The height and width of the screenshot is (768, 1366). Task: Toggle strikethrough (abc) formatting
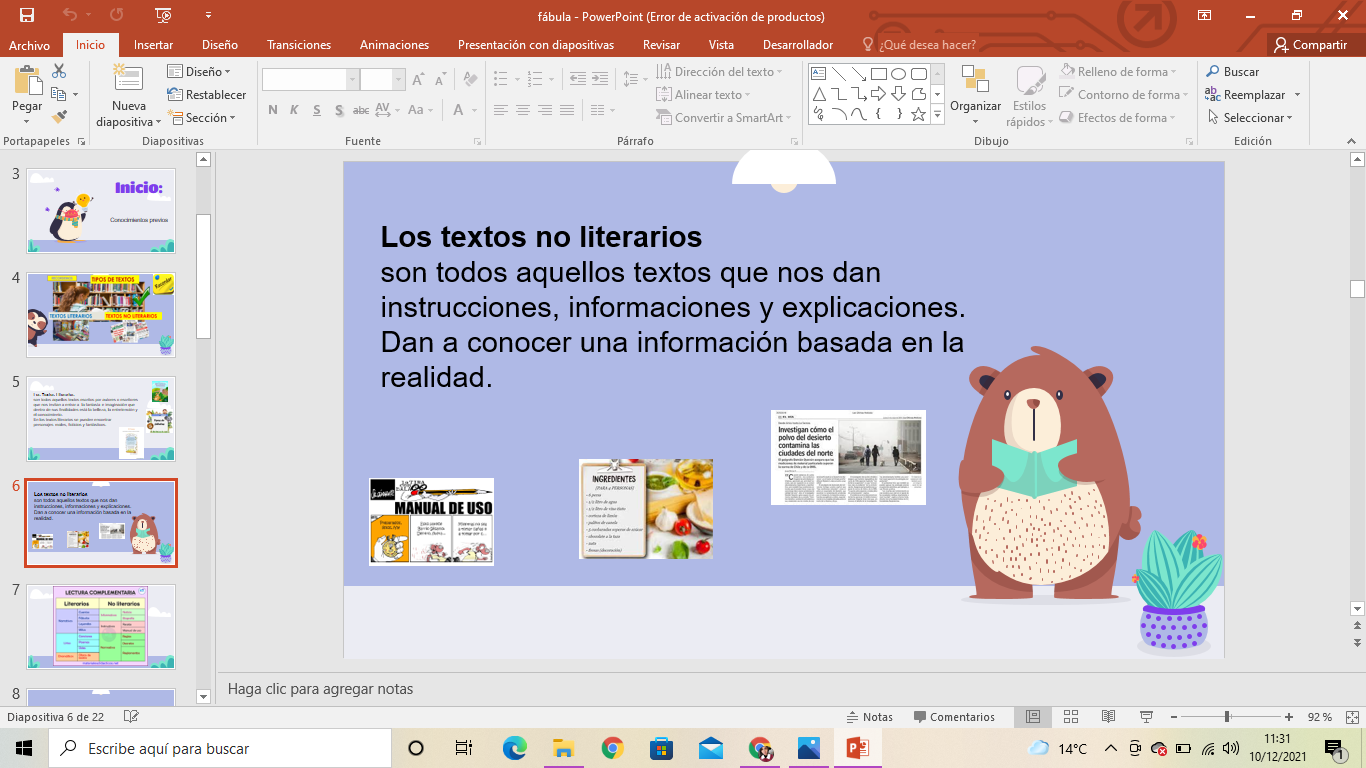click(x=362, y=110)
